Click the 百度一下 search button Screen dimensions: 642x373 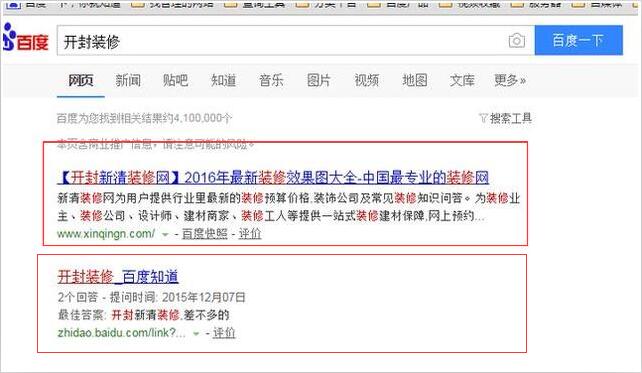pyautogui.click(x=579, y=40)
